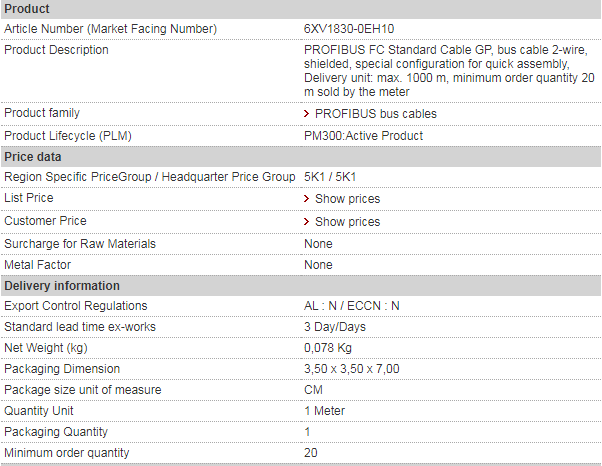Click the Export Control Regulations value
The width and height of the screenshot is (602, 466).
point(352,306)
